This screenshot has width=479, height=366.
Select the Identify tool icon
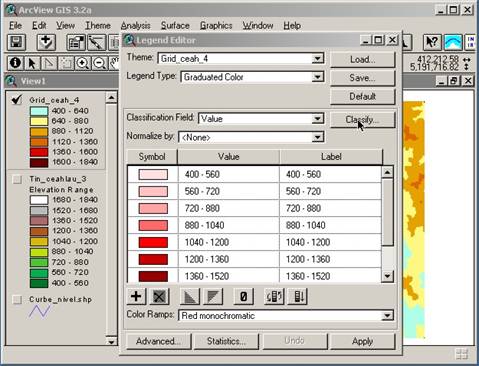tap(15, 63)
